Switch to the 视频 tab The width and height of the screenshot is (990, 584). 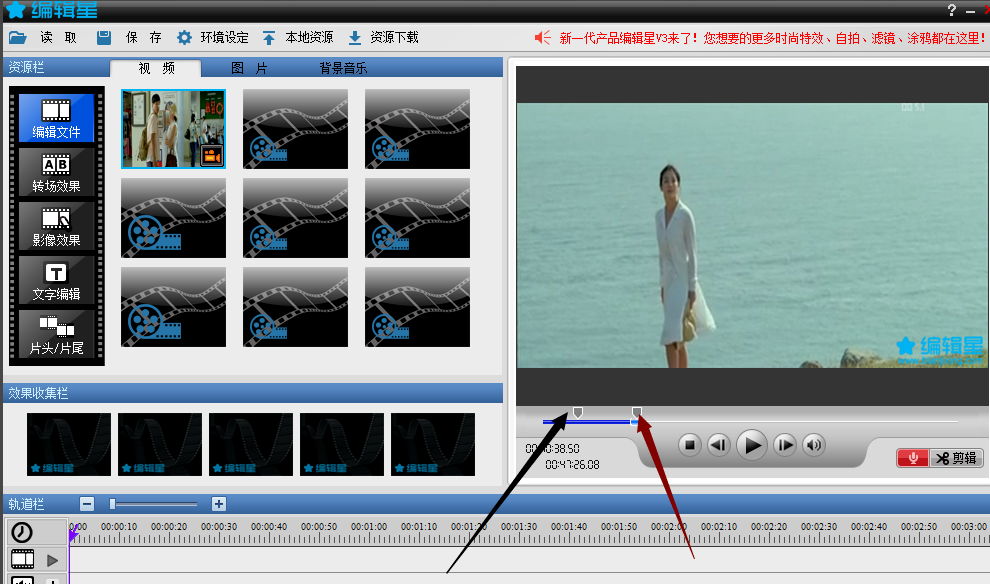click(156, 68)
